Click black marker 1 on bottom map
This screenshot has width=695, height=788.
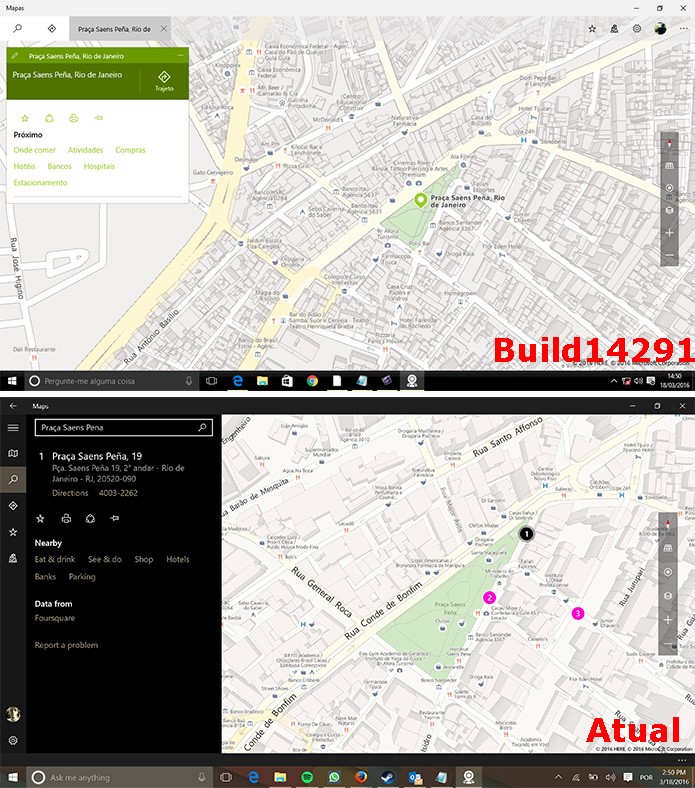[526, 534]
